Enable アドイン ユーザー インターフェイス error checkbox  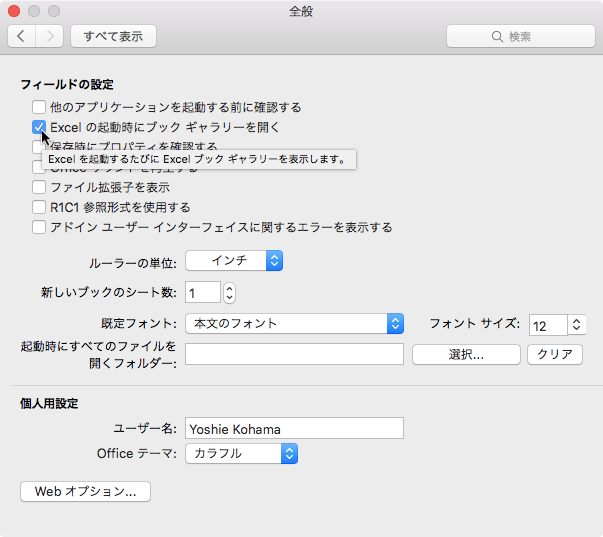39,227
